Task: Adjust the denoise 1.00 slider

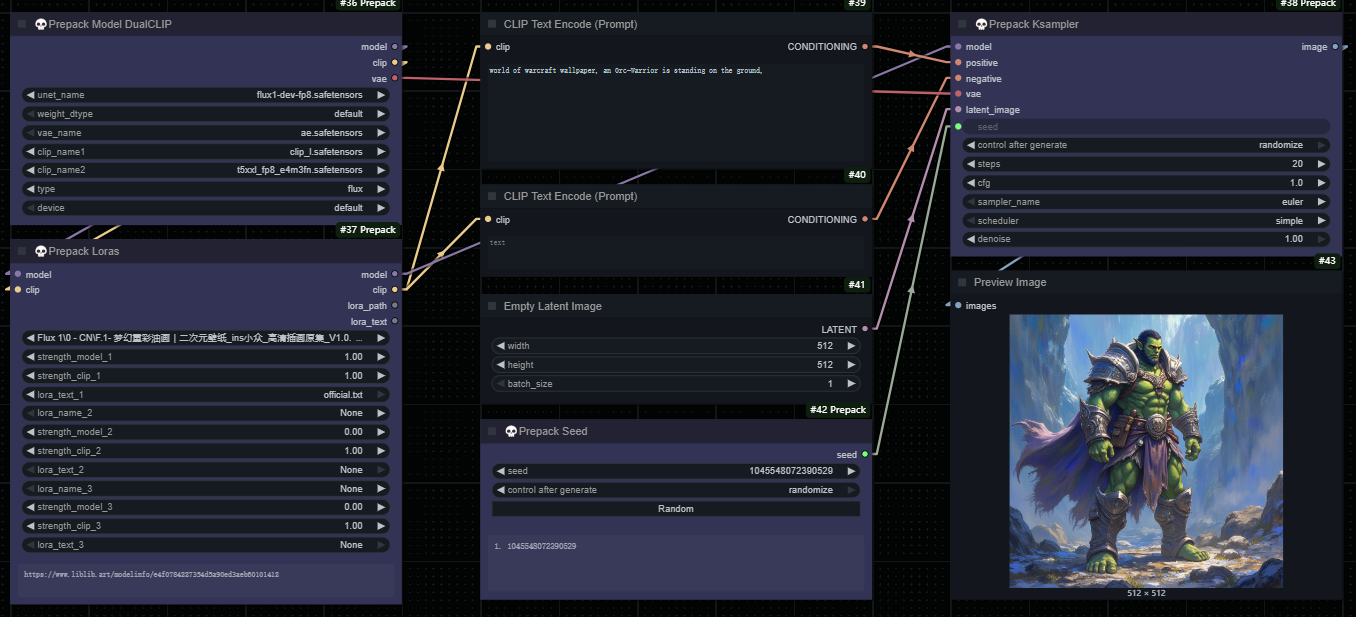Action: point(1146,239)
